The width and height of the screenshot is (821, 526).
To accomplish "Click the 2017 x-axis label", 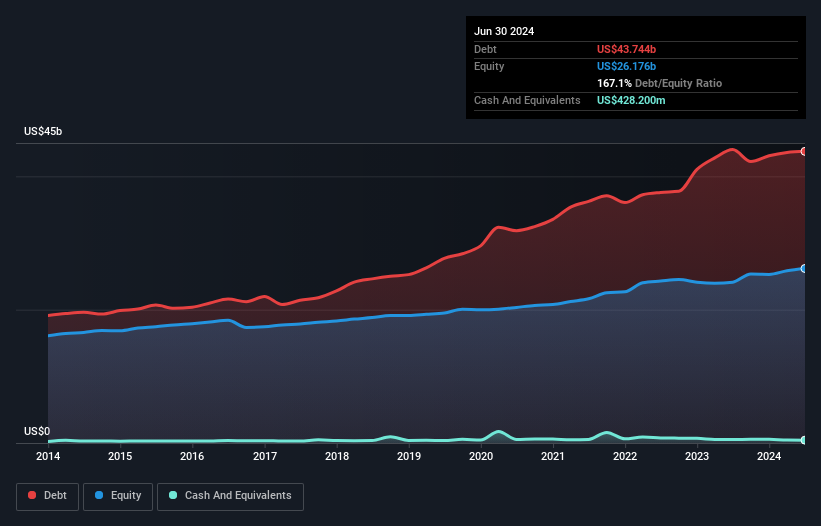I will click(265, 456).
